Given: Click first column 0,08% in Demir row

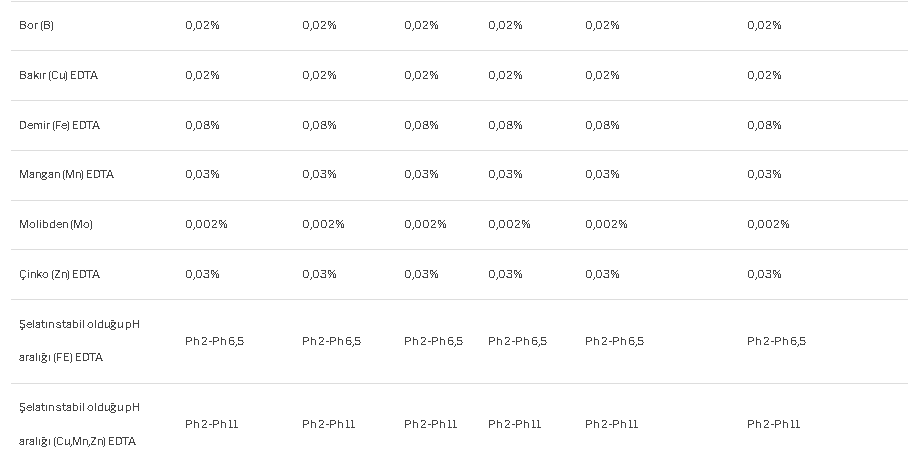Looking at the screenshot, I should [202, 125].
